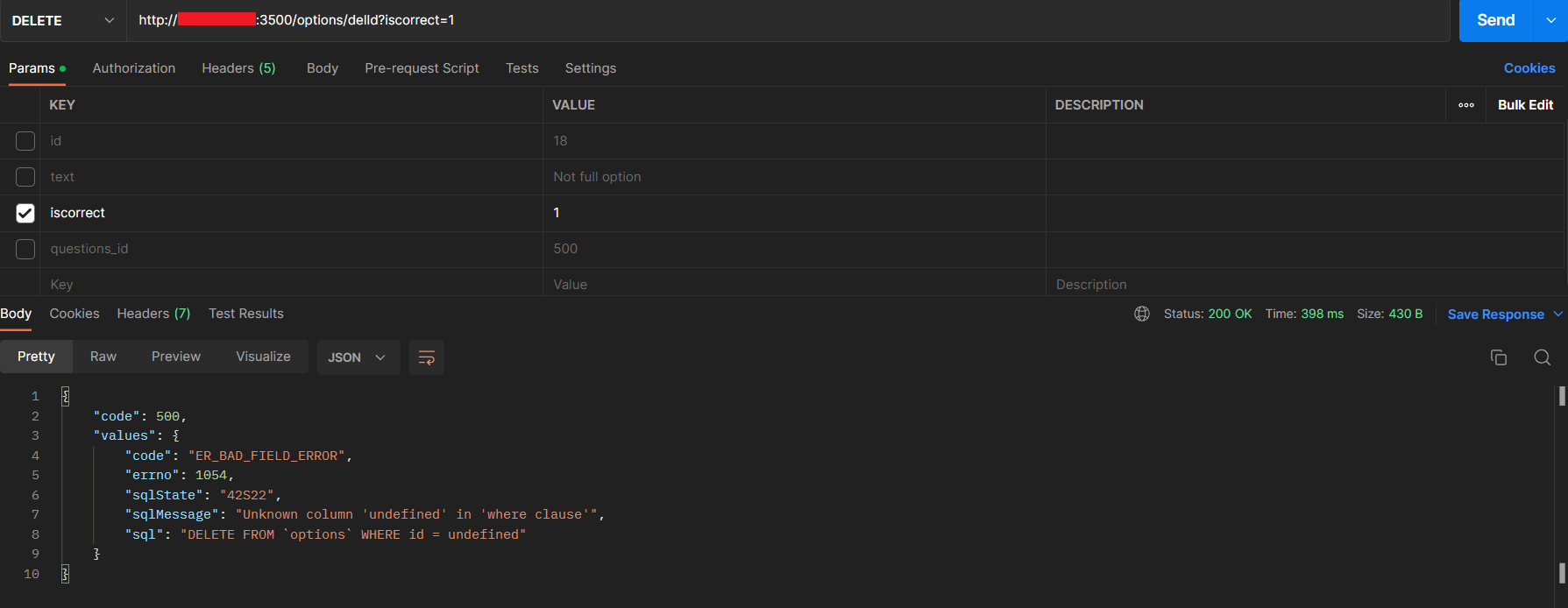
Task: Switch to Visualize response view
Action: 263,357
